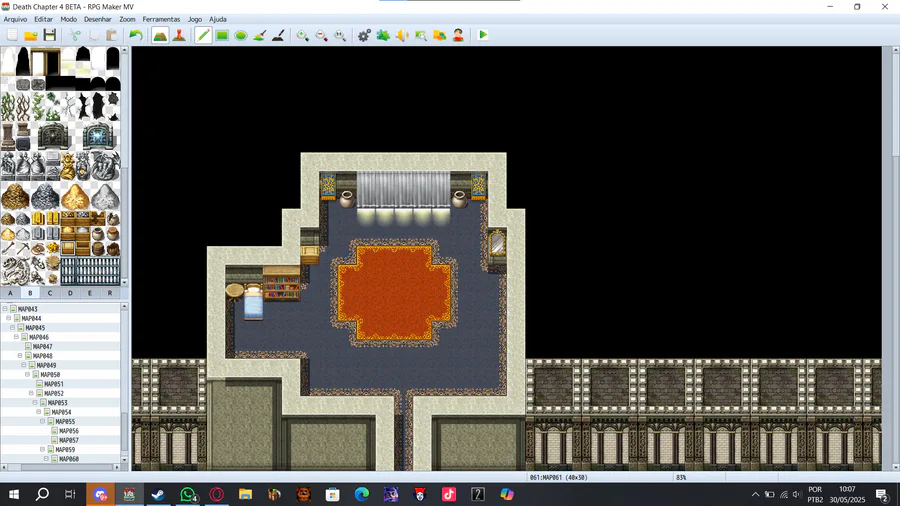Image resolution: width=900 pixels, height=506 pixels.
Task: Click the Cut scissors icon
Action: 75,35
